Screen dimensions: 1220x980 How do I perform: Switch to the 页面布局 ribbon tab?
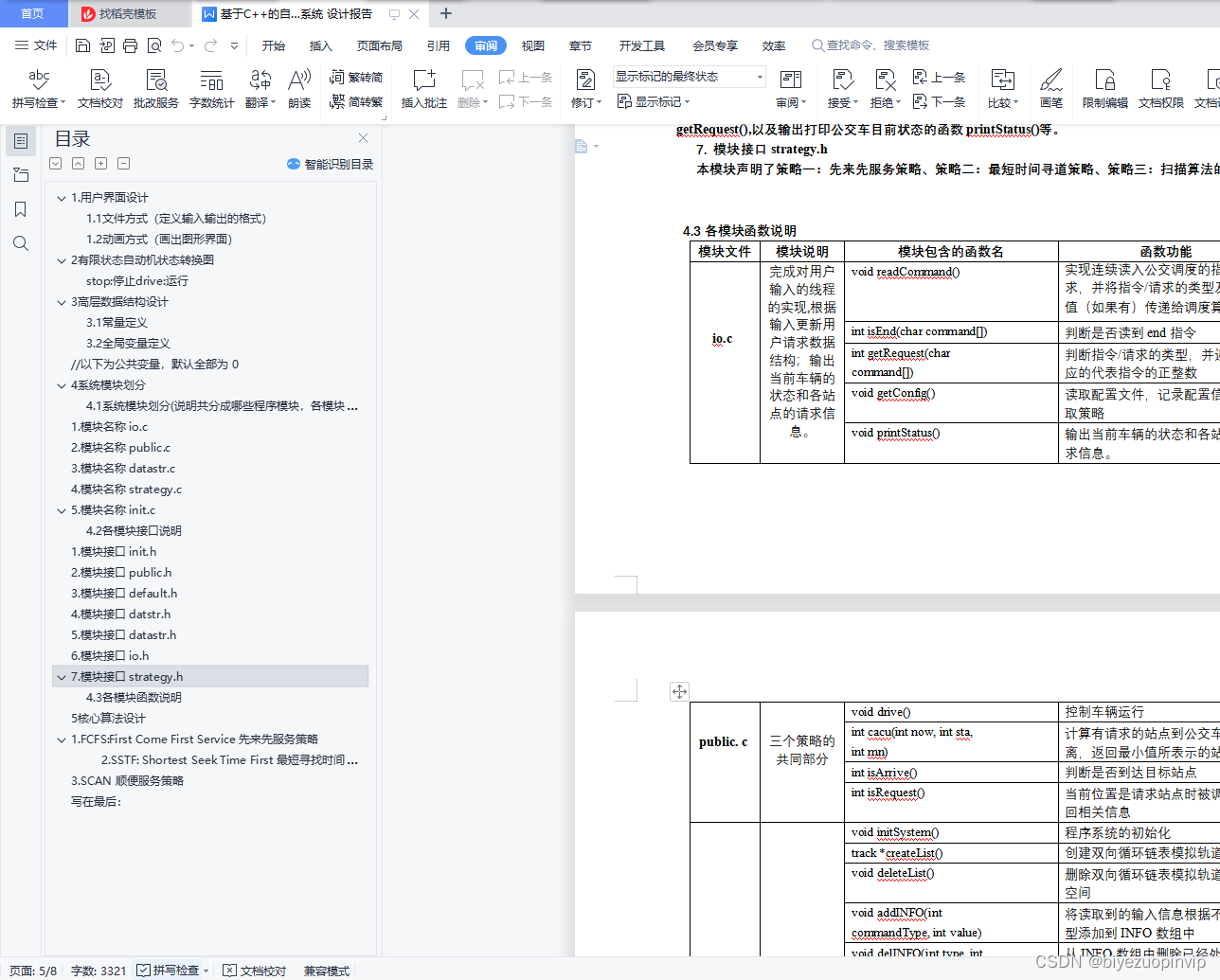click(380, 45)
